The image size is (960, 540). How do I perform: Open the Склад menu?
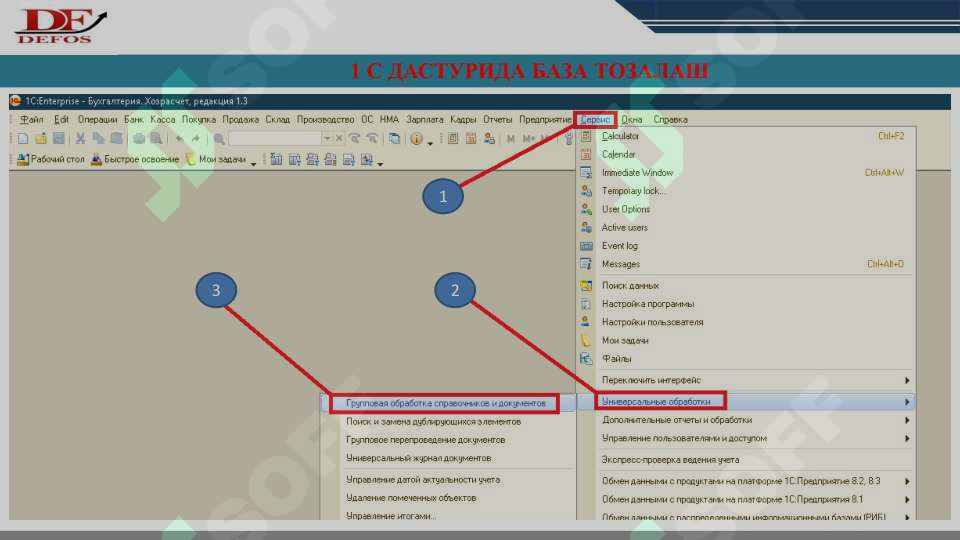(x=277, y=119)
